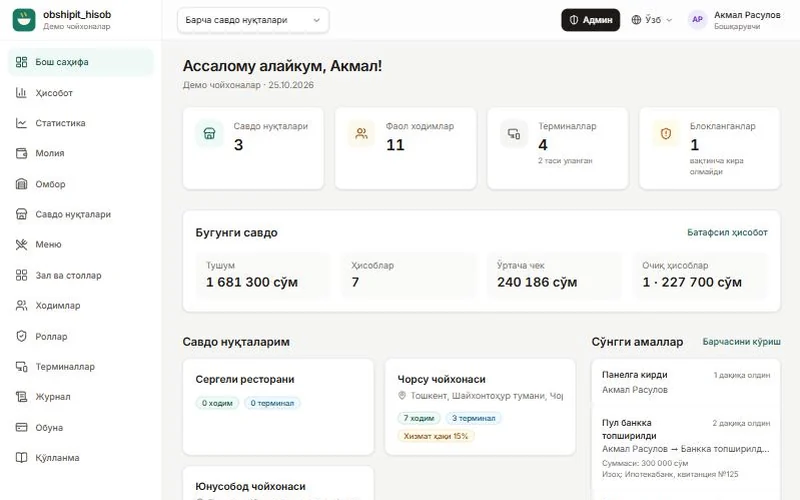Click the Админ button

[591, 20]
